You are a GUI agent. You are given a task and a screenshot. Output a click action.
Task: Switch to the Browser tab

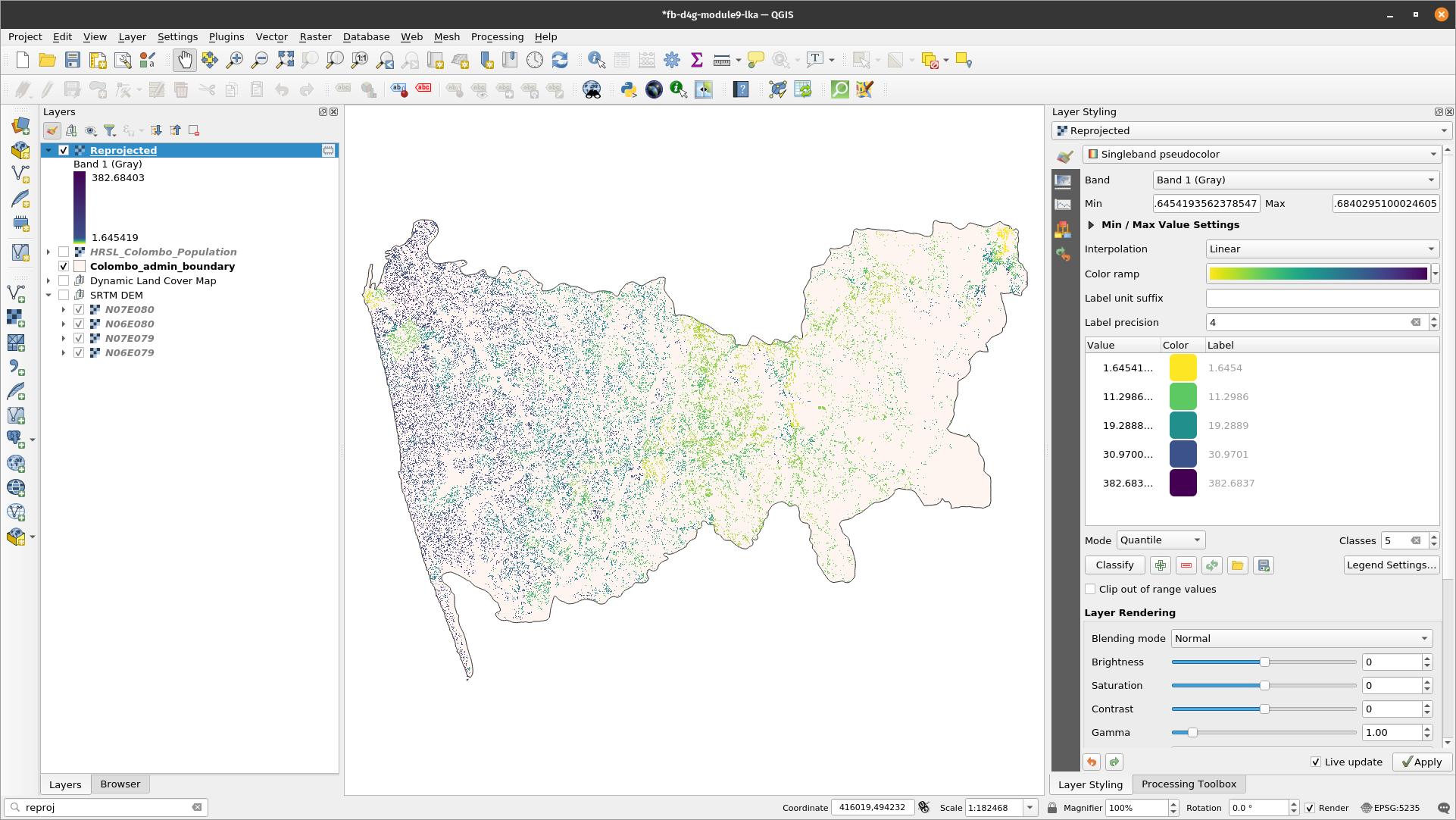[120, 784]
